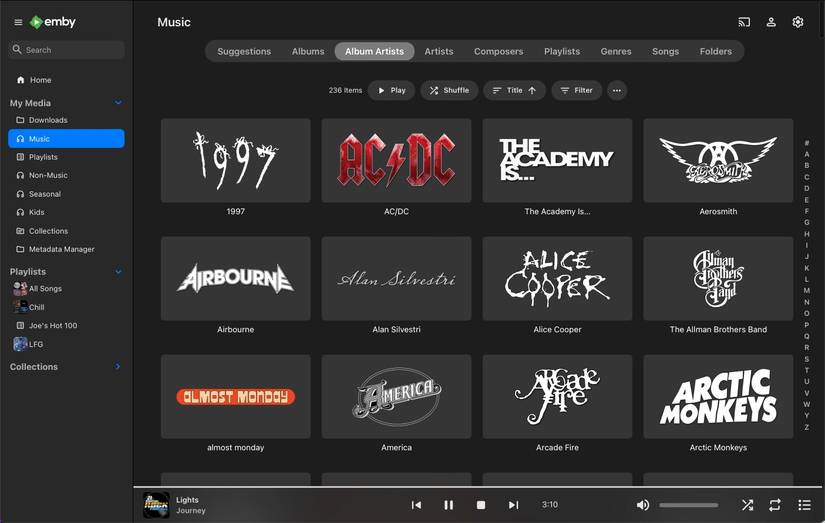The height and width of the screenshot is (523, 825).
Task: Stop playback
Action: [480, 505]
